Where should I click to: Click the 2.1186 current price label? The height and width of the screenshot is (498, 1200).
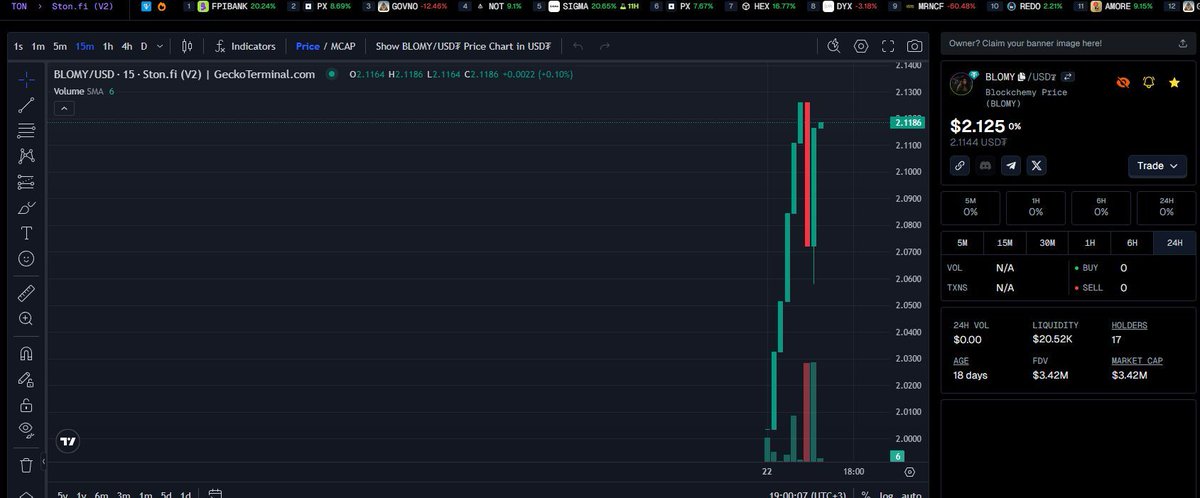click(907, 122)
